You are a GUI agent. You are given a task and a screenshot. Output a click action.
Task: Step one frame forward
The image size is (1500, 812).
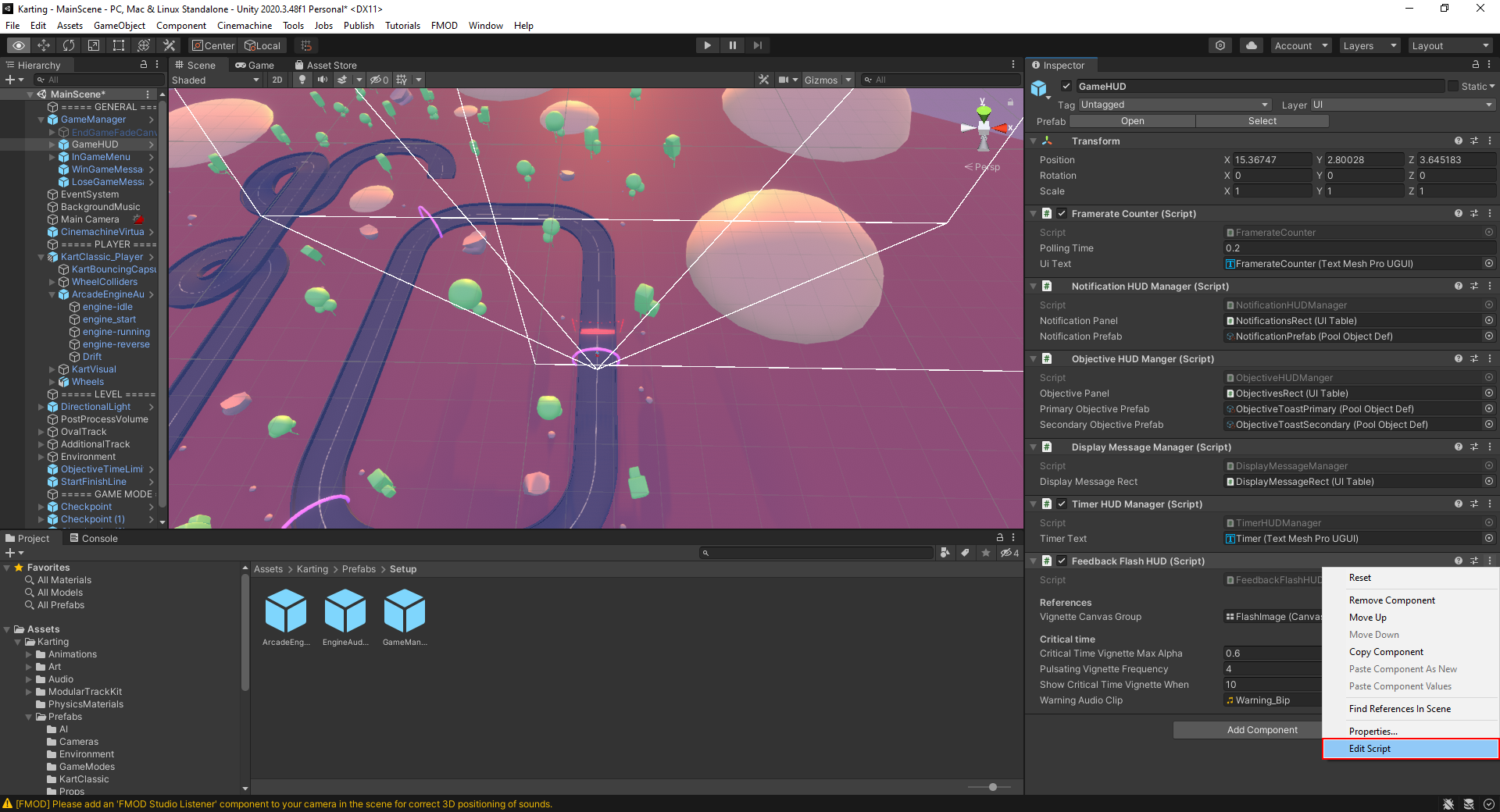[x=757, y=45]
